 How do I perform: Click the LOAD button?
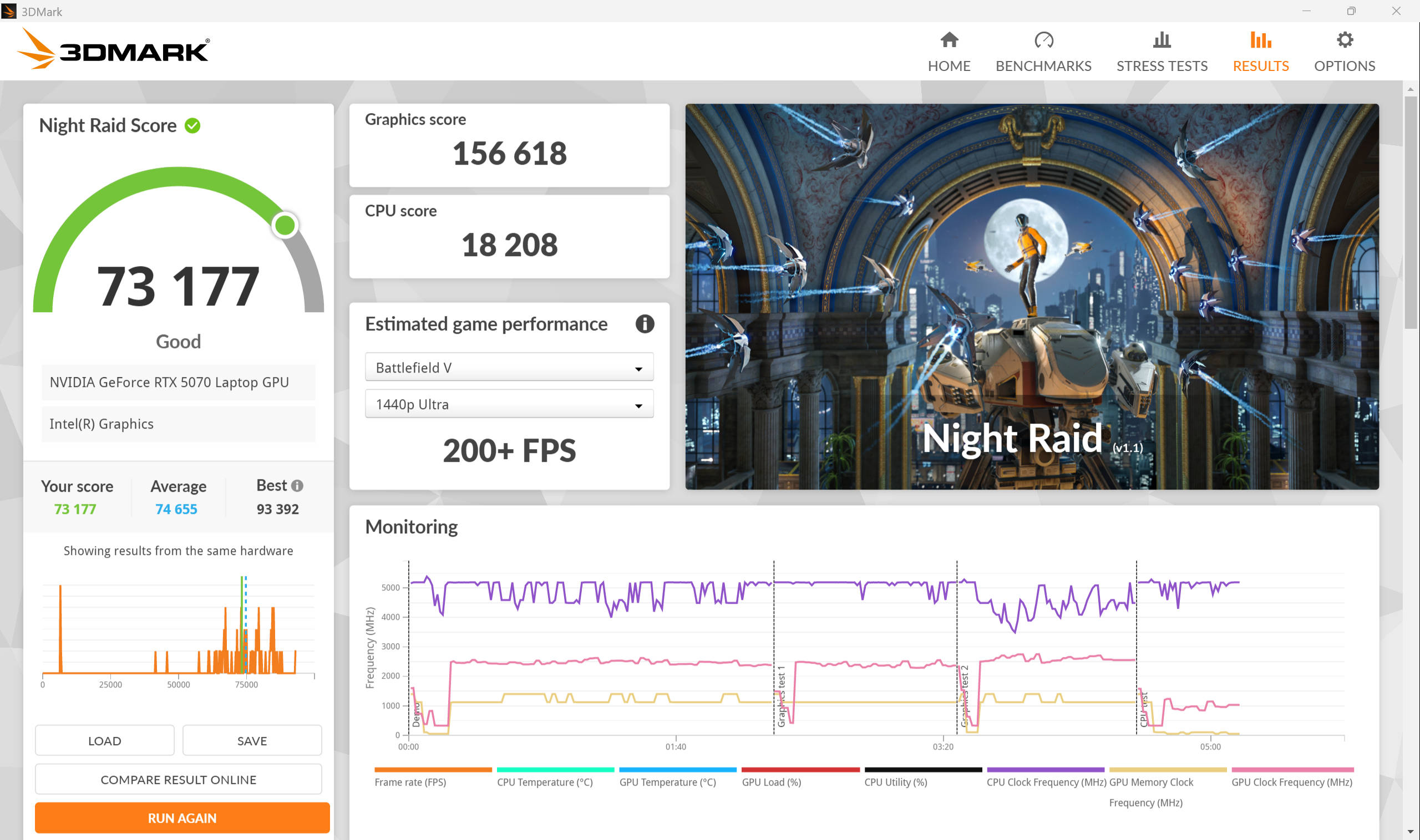pyautogui.click(x=105, y=740)
